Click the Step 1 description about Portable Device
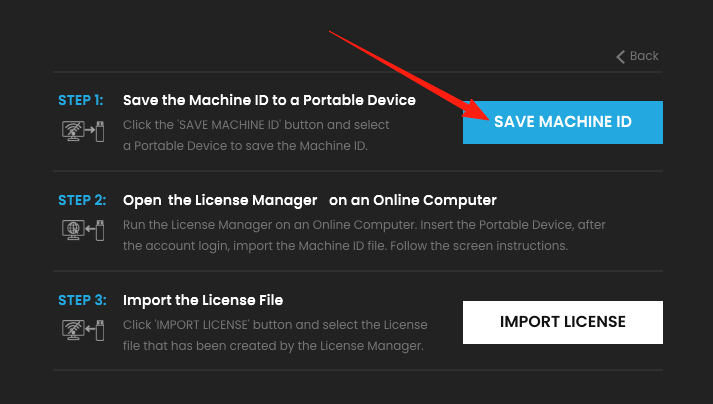 point(256,135)
